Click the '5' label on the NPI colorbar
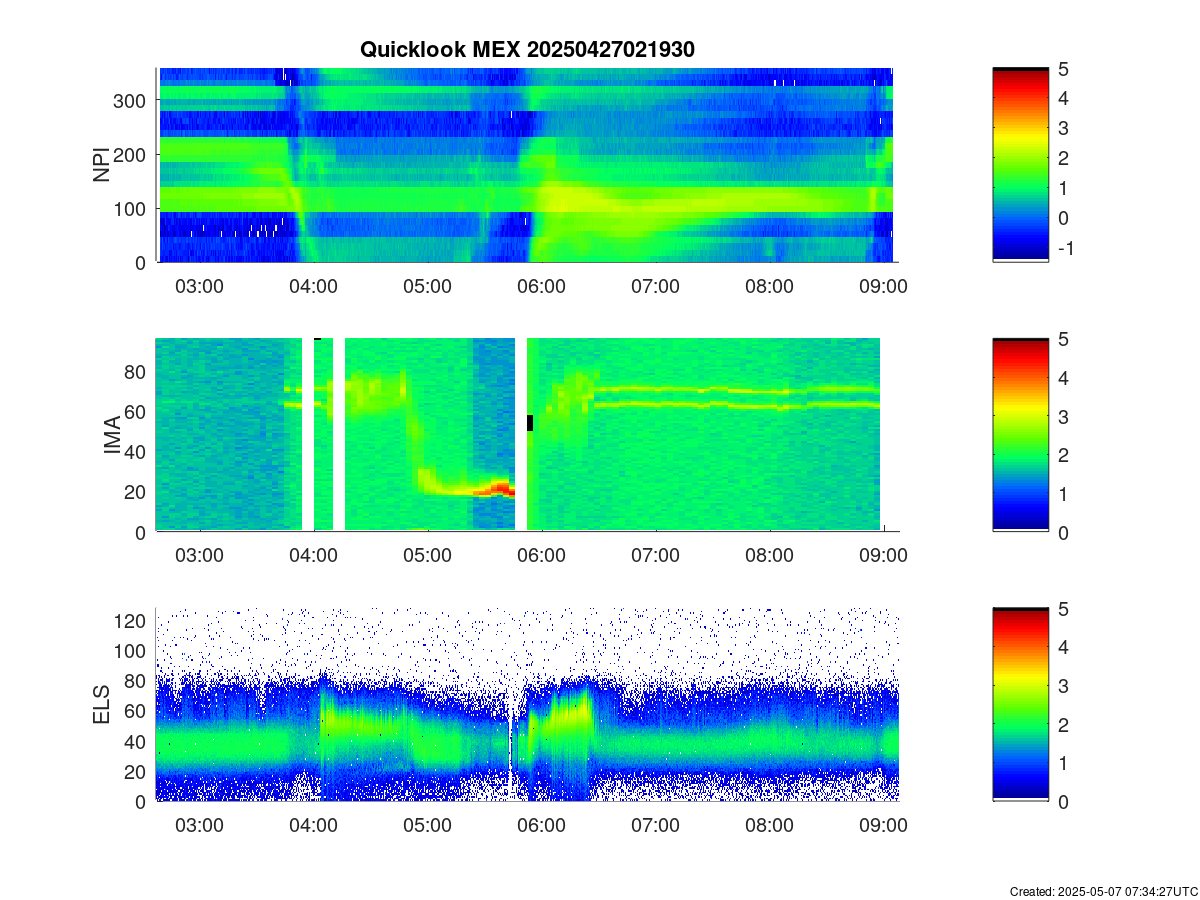This screenshot has width=1200, height=900. click(1063, 68)
